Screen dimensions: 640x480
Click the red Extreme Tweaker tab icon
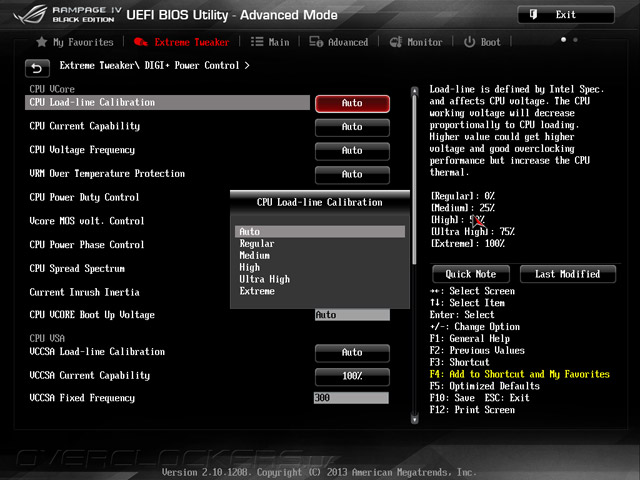coord(140,42)
